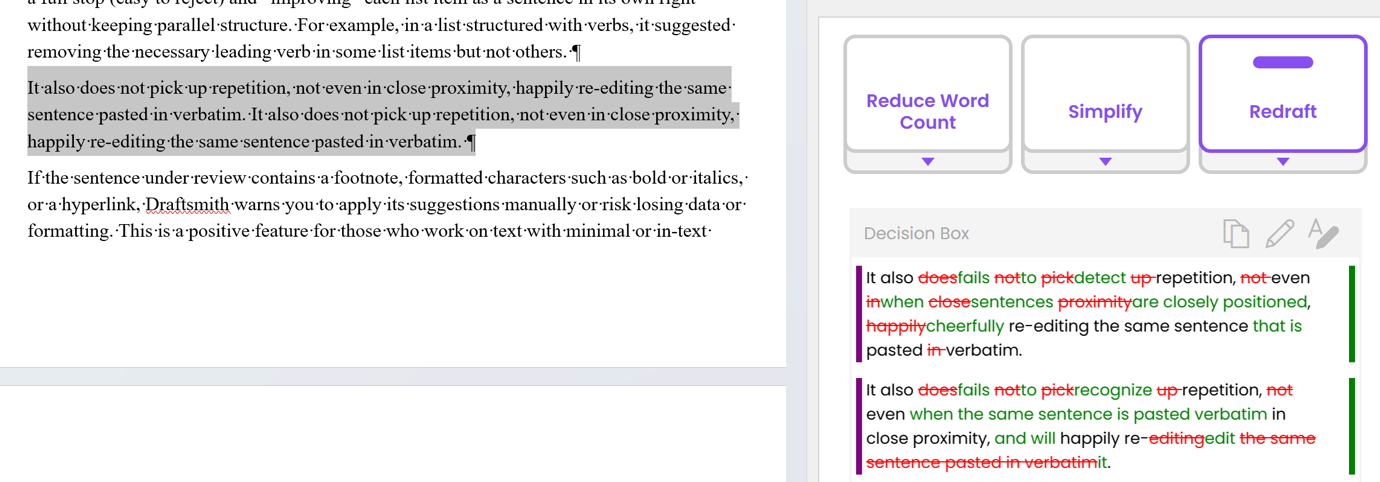1380x482 pixels.
Task: Copy suggestion using Decision Box copy icon
Action: coord(1236,233)
